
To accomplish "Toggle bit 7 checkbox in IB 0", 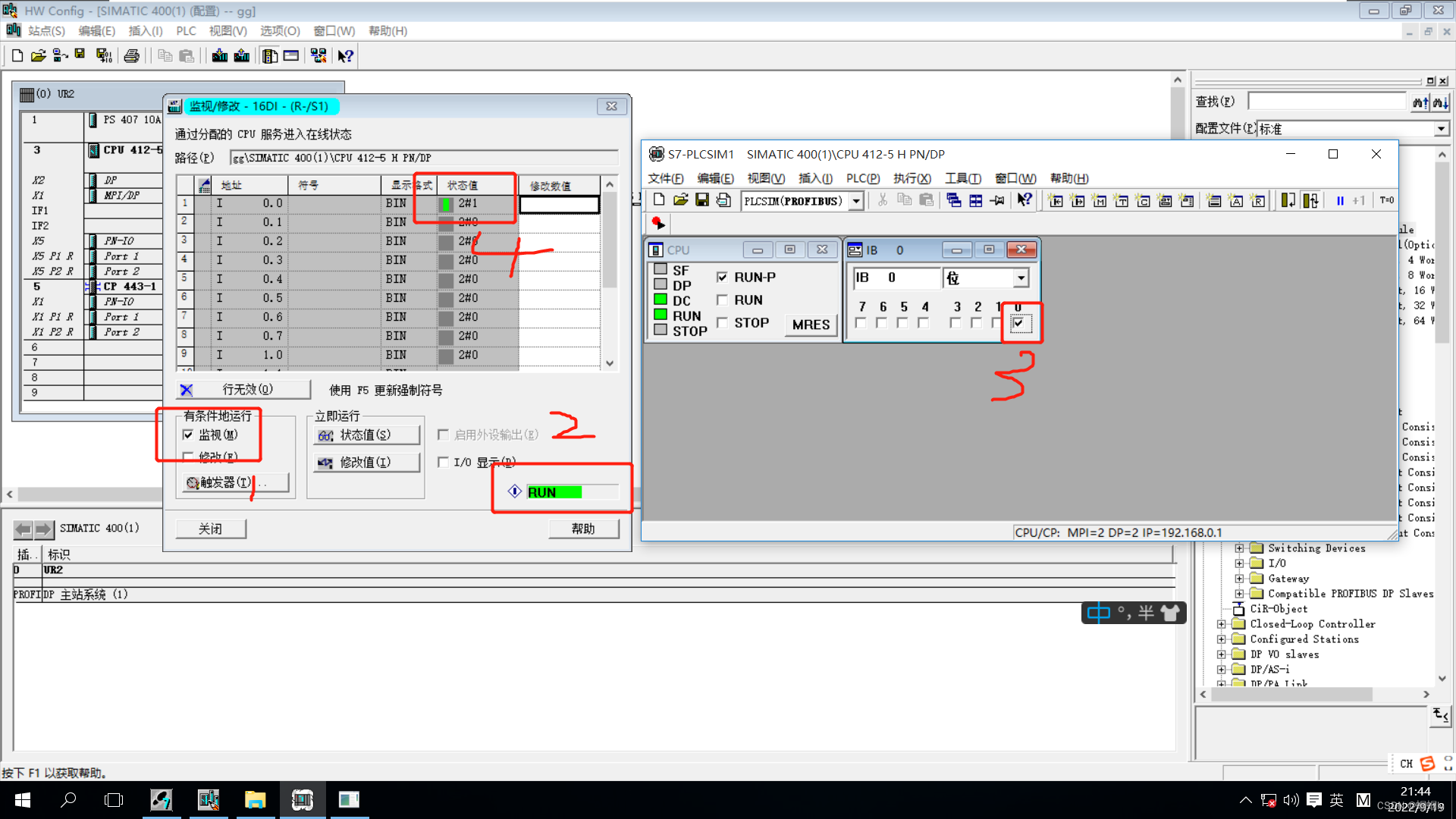I will tap(861, 323).
